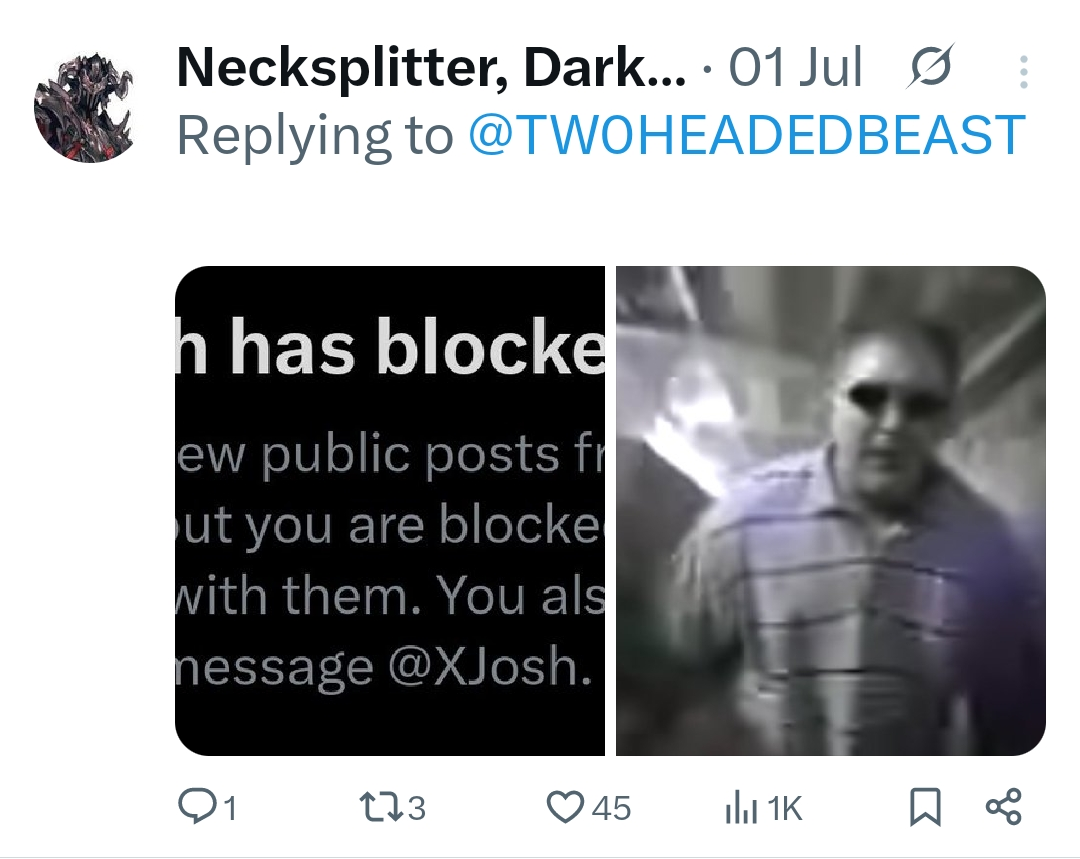Click the repost count 3
The height and width of the screenshot is (859, 1080).
click(x=417, y=808)
